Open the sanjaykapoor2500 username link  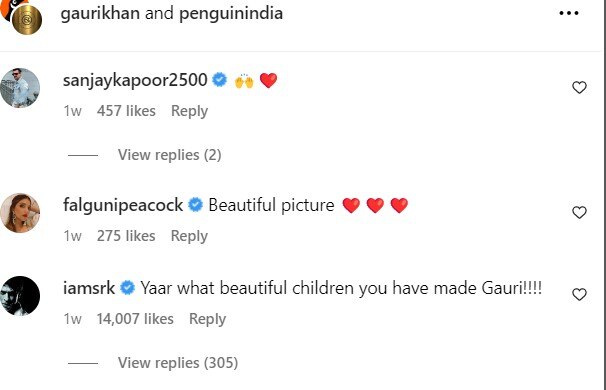135,80
